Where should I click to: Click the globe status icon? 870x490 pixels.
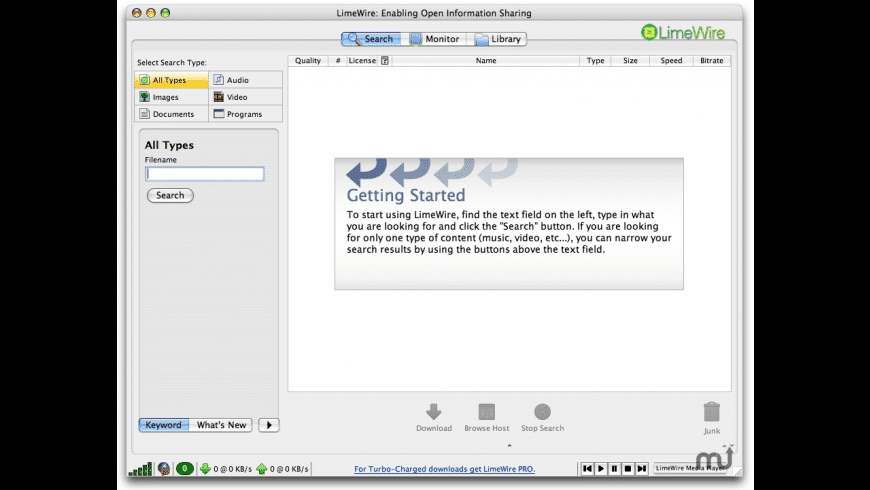pyautogui.click(x=164, y=469)
